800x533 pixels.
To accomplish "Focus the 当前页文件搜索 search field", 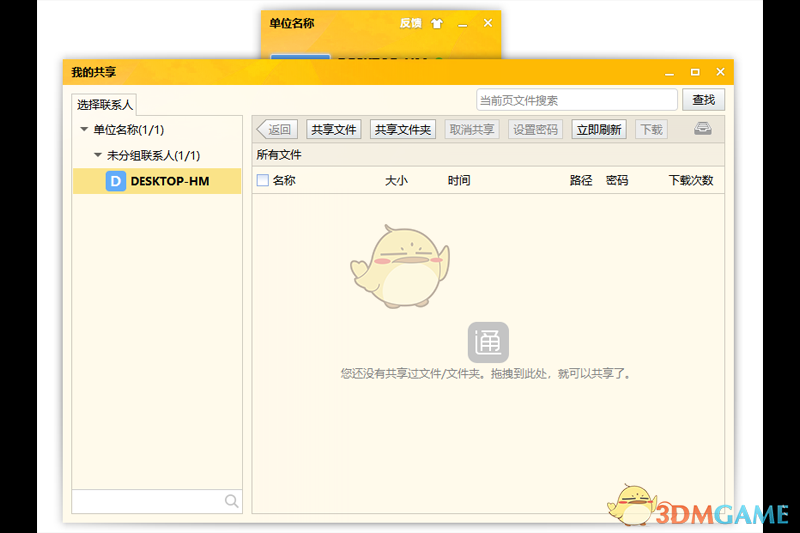I will [577, 100].
